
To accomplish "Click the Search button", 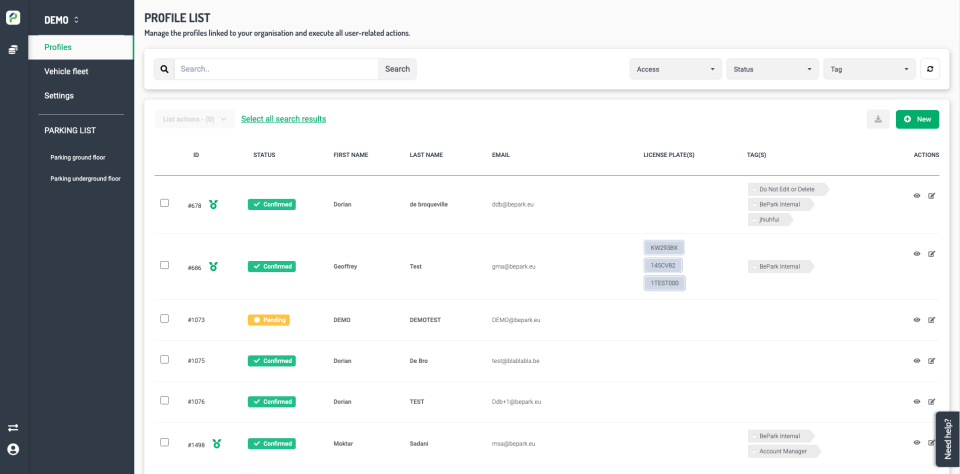I will click(397, 69).
